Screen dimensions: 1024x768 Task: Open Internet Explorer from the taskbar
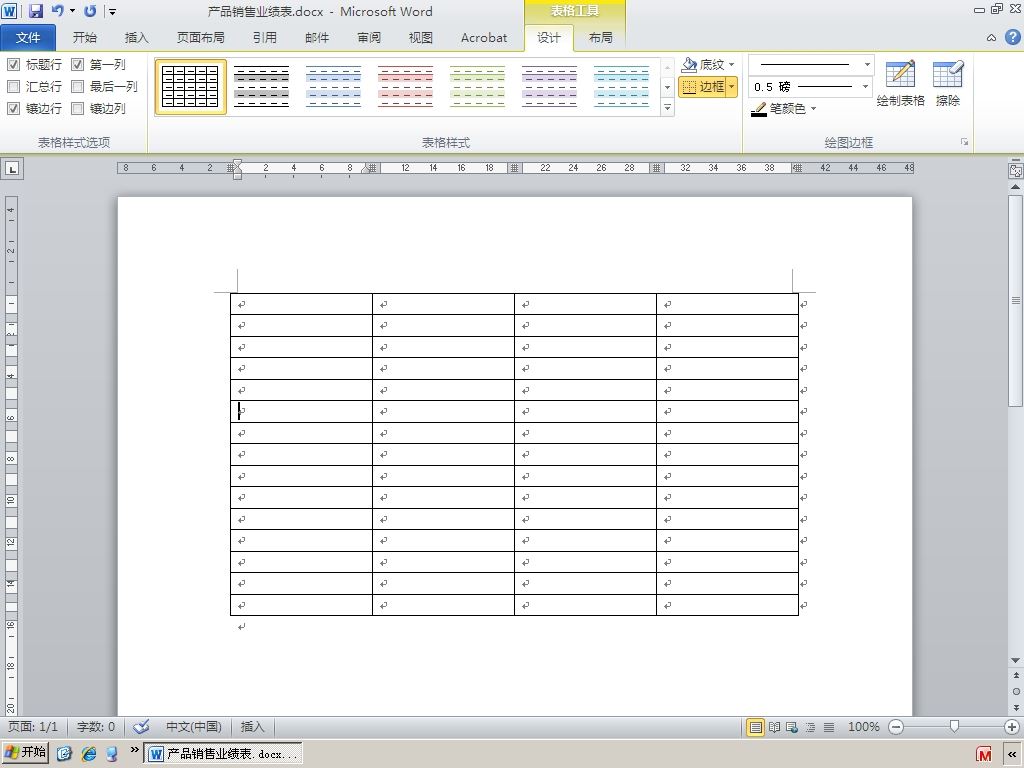tap(89, 754)
